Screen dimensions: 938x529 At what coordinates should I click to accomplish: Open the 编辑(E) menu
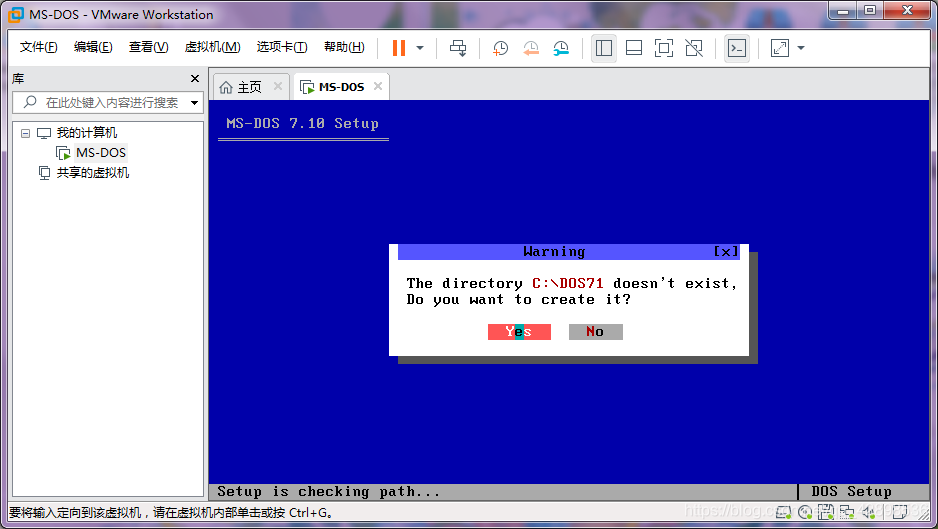tap(93, 47)
